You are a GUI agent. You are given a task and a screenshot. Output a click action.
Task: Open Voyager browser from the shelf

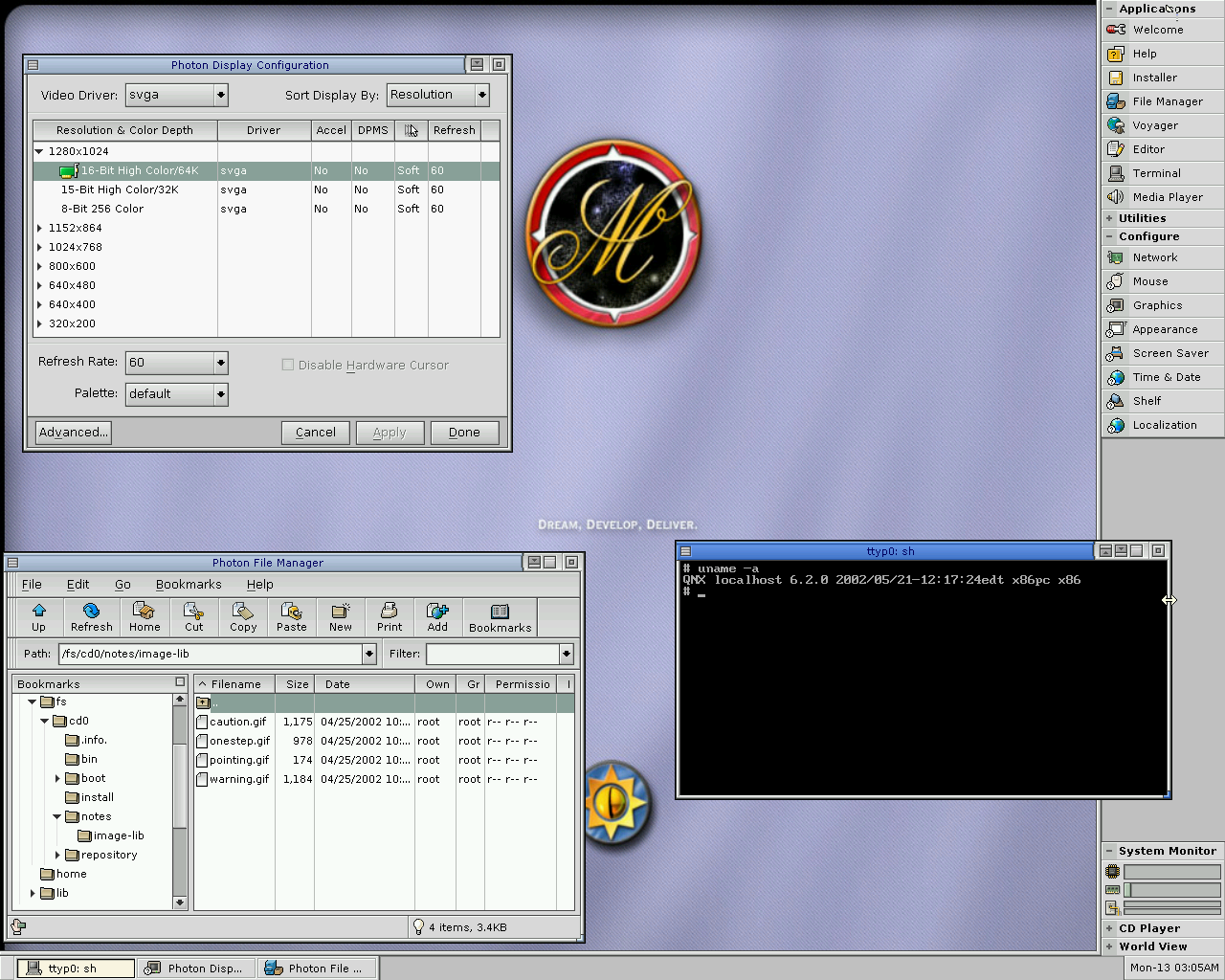pyautogui.click(x=1154, y=125)
